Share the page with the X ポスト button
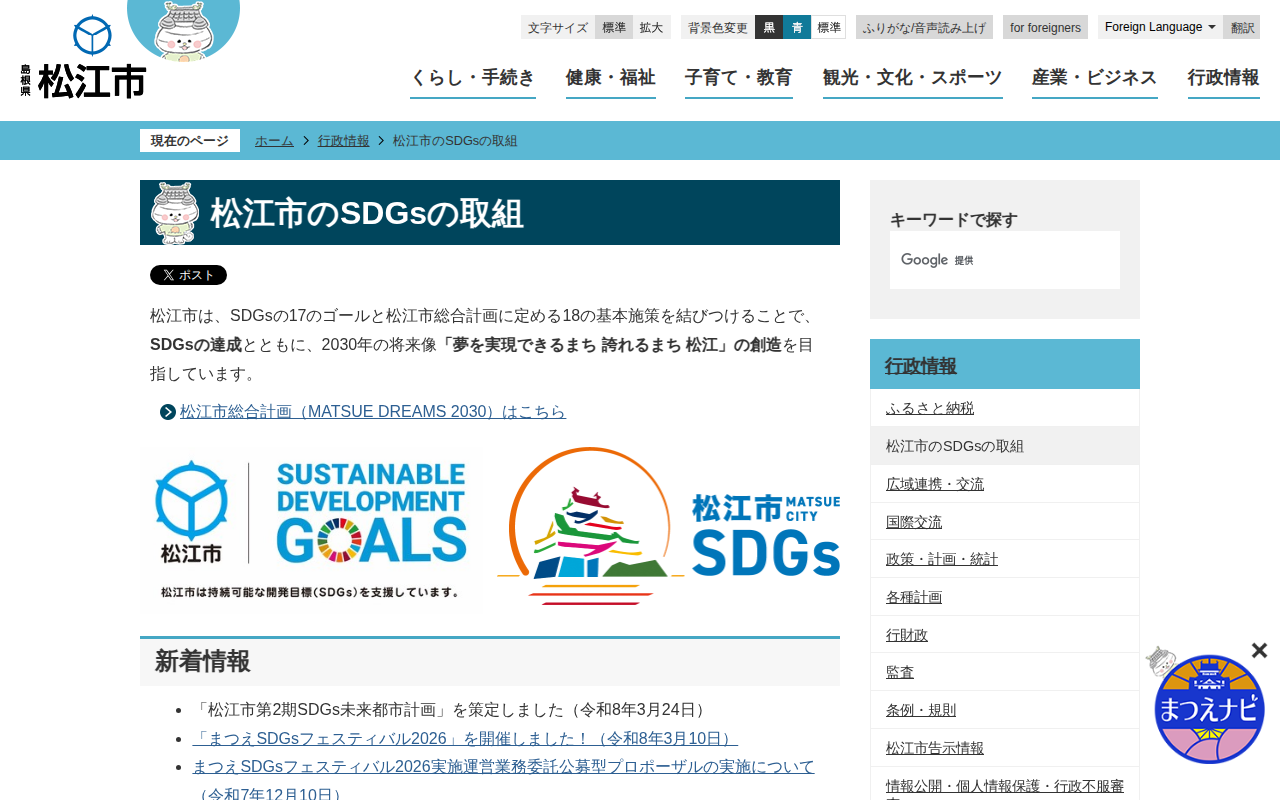1280x800 pixels. click(x=188, y=275)
